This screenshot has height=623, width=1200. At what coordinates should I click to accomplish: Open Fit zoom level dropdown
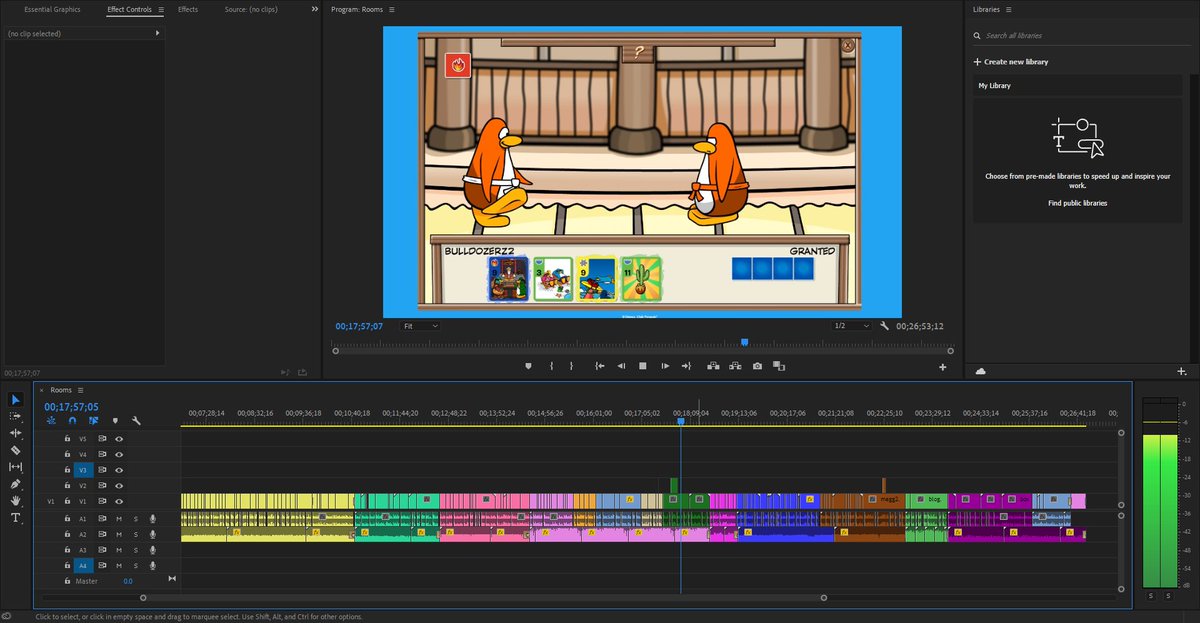click(420, 326)
